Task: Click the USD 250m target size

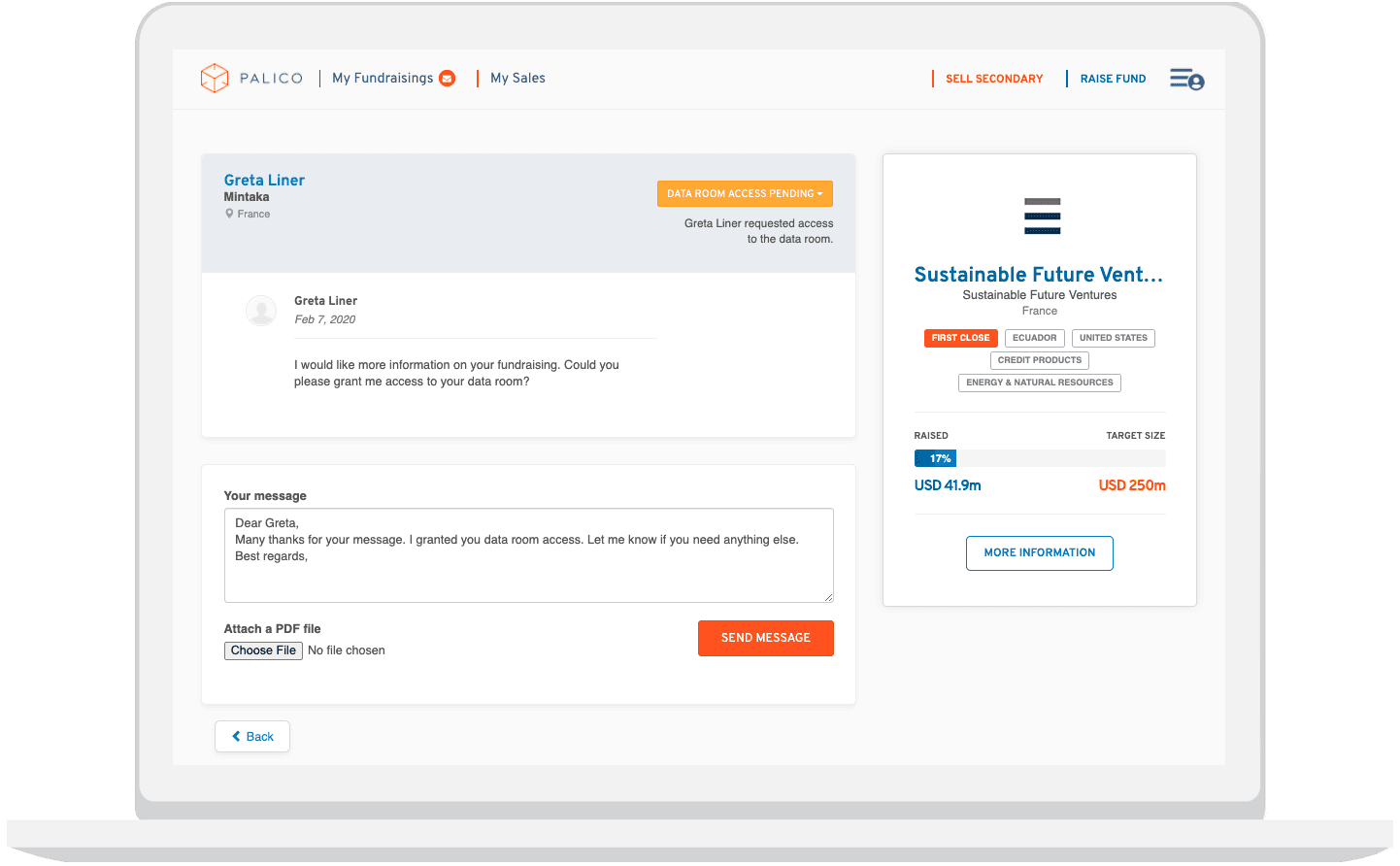Action: click(x=1132, y=485)
